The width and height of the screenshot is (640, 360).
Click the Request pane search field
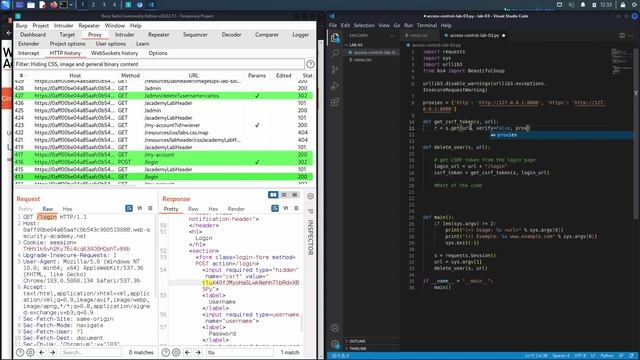coord(91,352)
